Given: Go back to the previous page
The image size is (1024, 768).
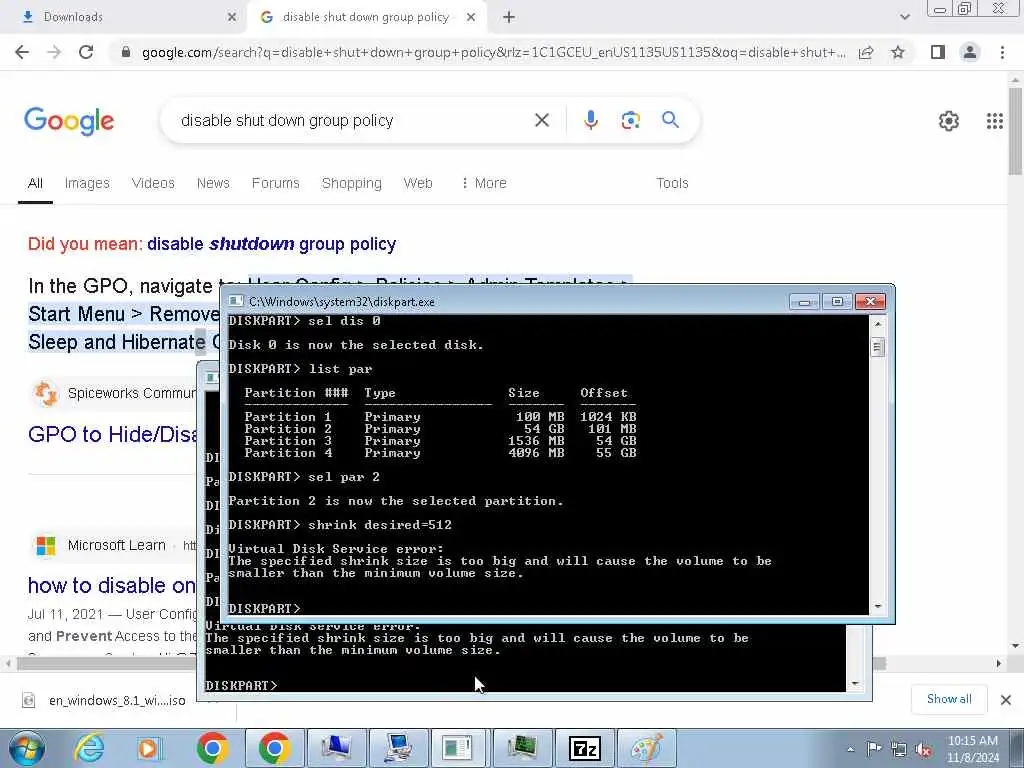Looking at the screenshot, I should 22,52.
